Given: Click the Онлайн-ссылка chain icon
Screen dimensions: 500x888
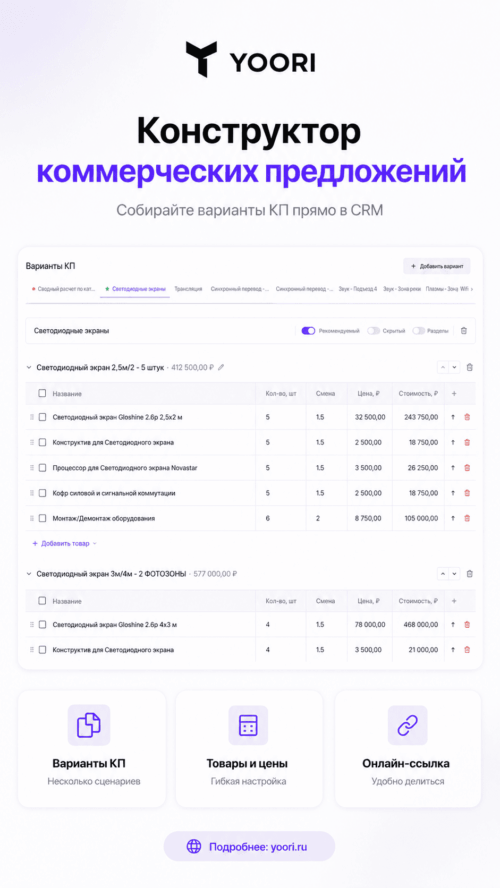Looking at the screenshot, I should (x=407, y=725).
